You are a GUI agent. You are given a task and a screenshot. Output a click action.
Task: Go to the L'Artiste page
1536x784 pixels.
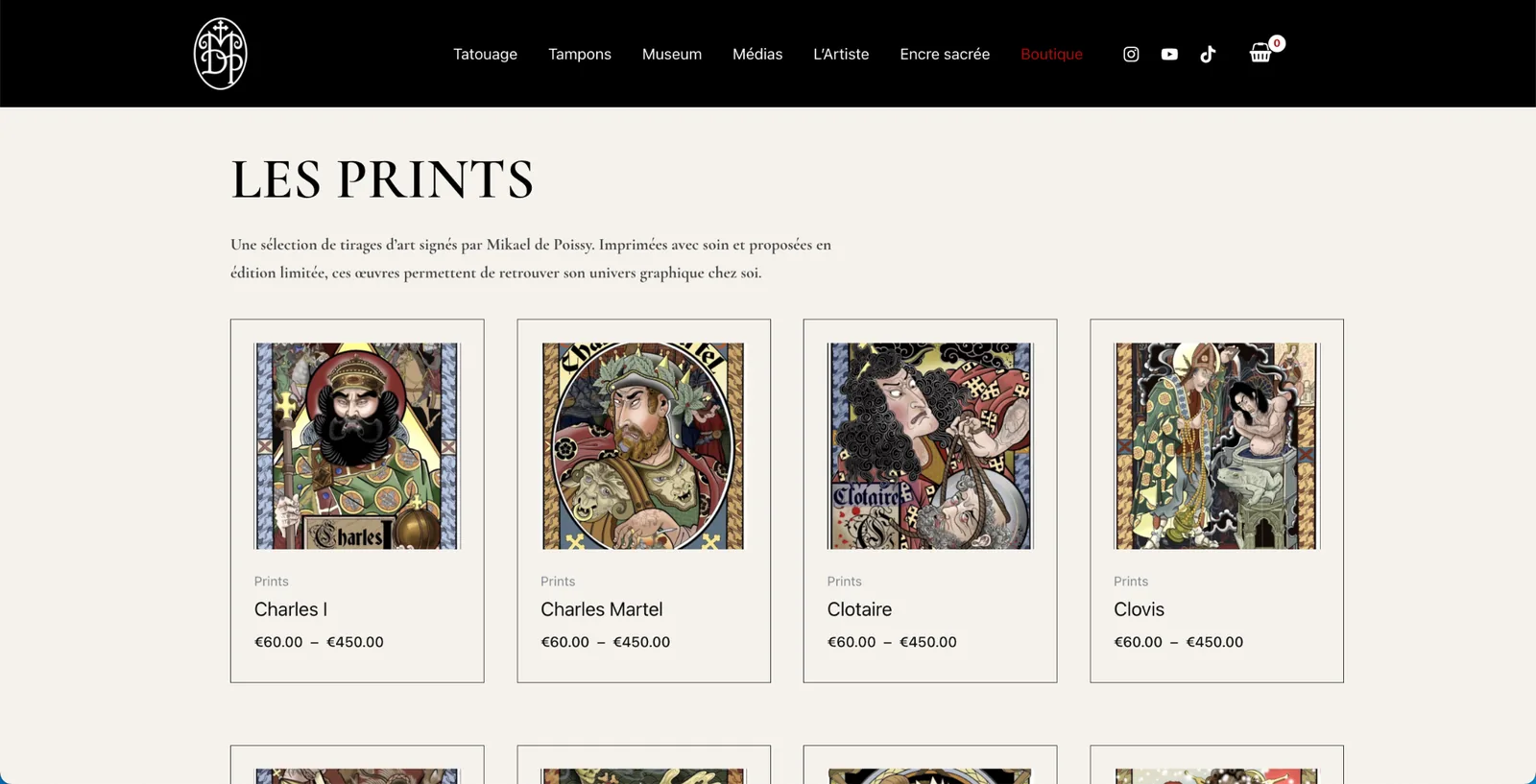coord(841,54)
